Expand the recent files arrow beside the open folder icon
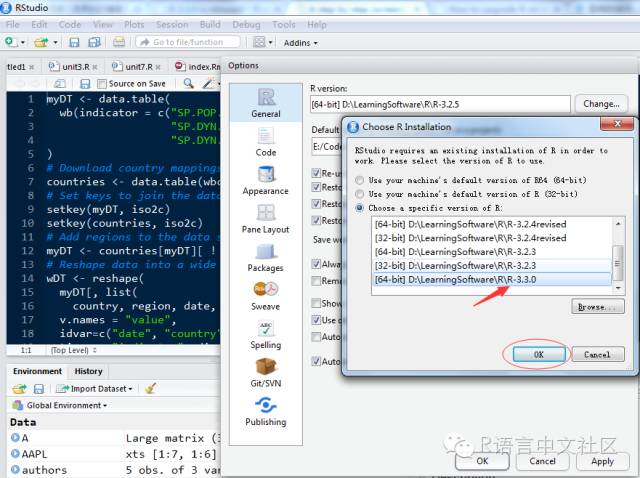Screen dimensions: 640x478 (55, 42)
